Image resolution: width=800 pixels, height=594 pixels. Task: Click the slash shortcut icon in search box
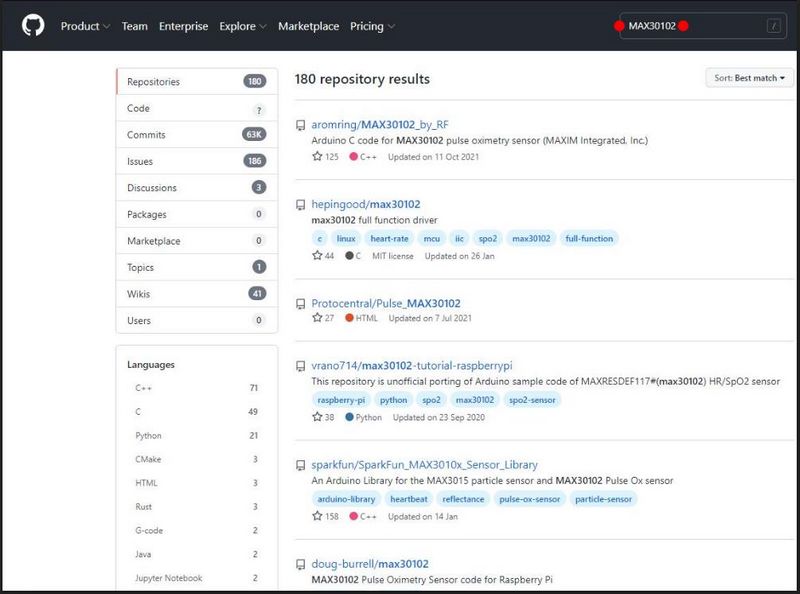click(773, 26)
